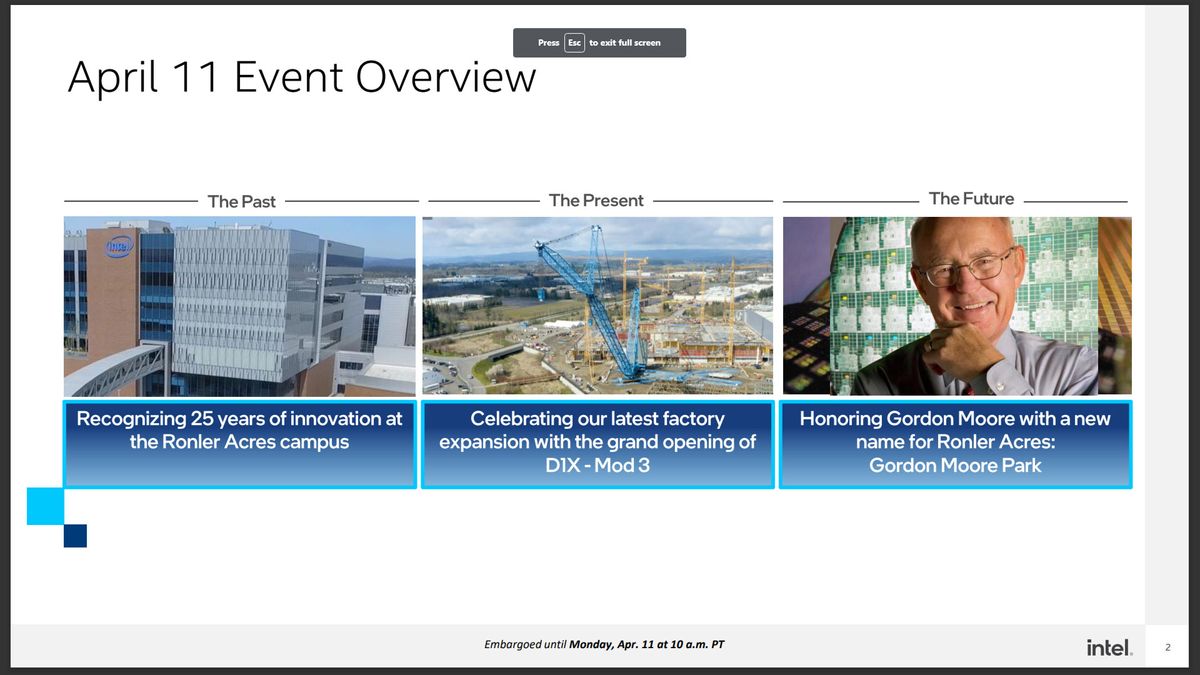Viewport: 1200px width, 675px height.
Task: Click the 'Gordon Moore Park' text box
Action: 956,445
